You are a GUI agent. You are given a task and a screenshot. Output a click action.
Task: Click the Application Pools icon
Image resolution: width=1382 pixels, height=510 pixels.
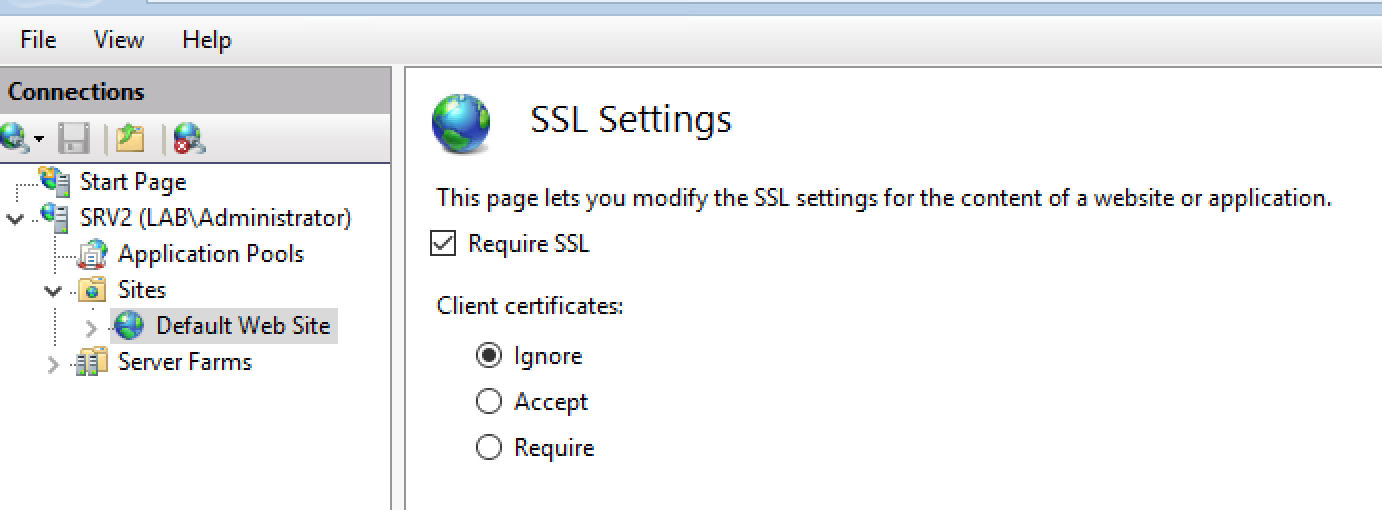(93, 254)
